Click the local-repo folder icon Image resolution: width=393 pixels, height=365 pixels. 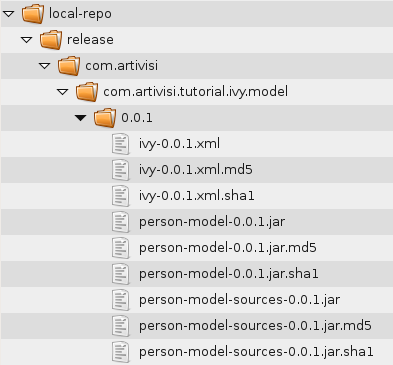click(33, 14)
